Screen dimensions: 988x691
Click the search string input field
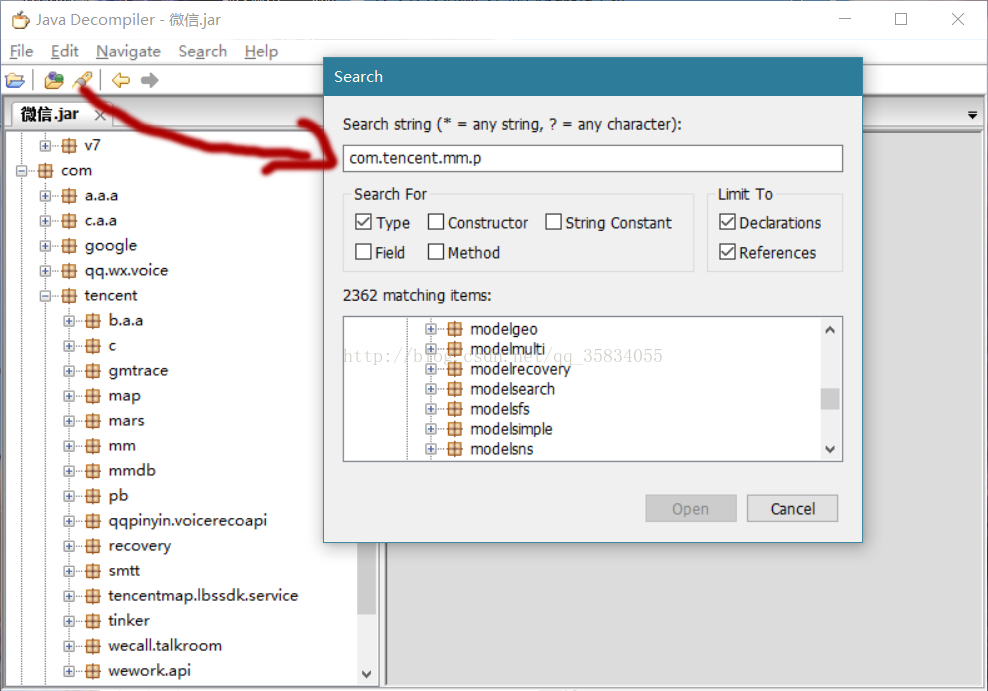[x=592, y=158]
